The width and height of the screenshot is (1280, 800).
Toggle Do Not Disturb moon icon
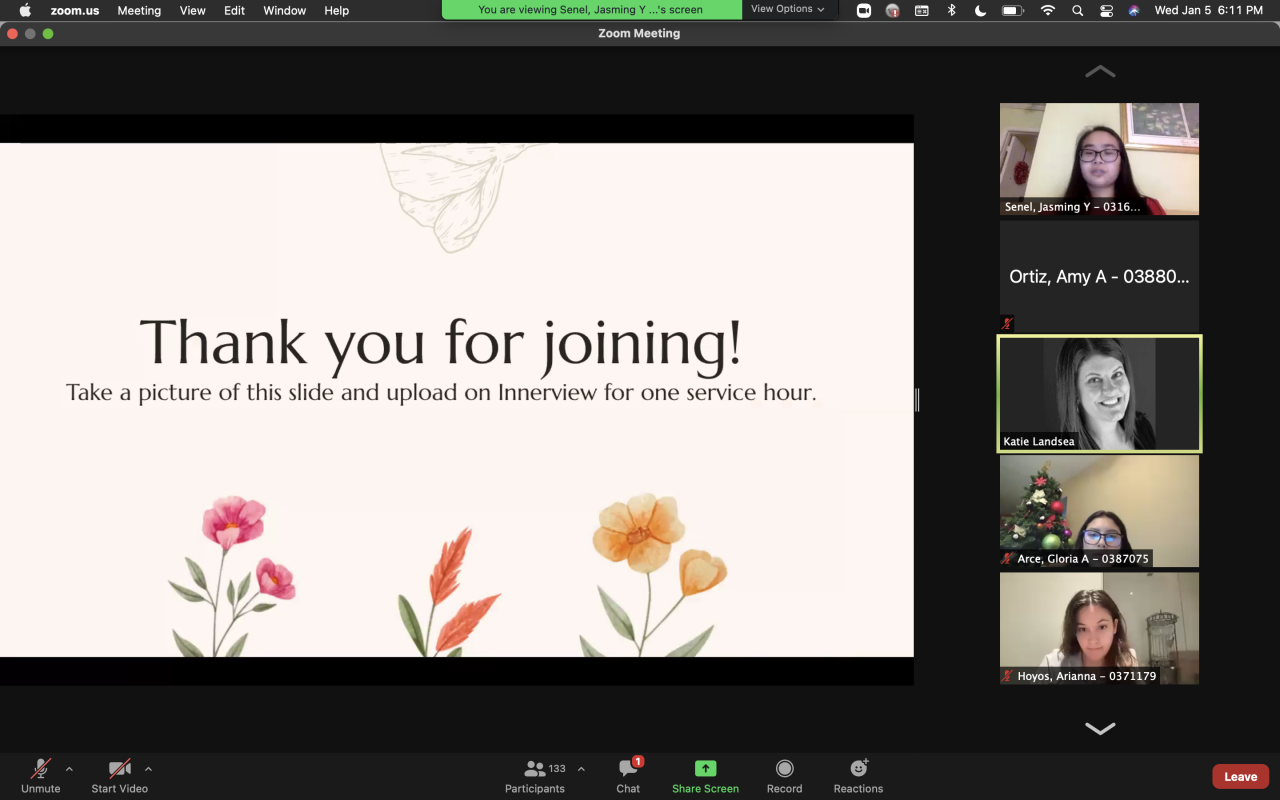pos(980,11)
